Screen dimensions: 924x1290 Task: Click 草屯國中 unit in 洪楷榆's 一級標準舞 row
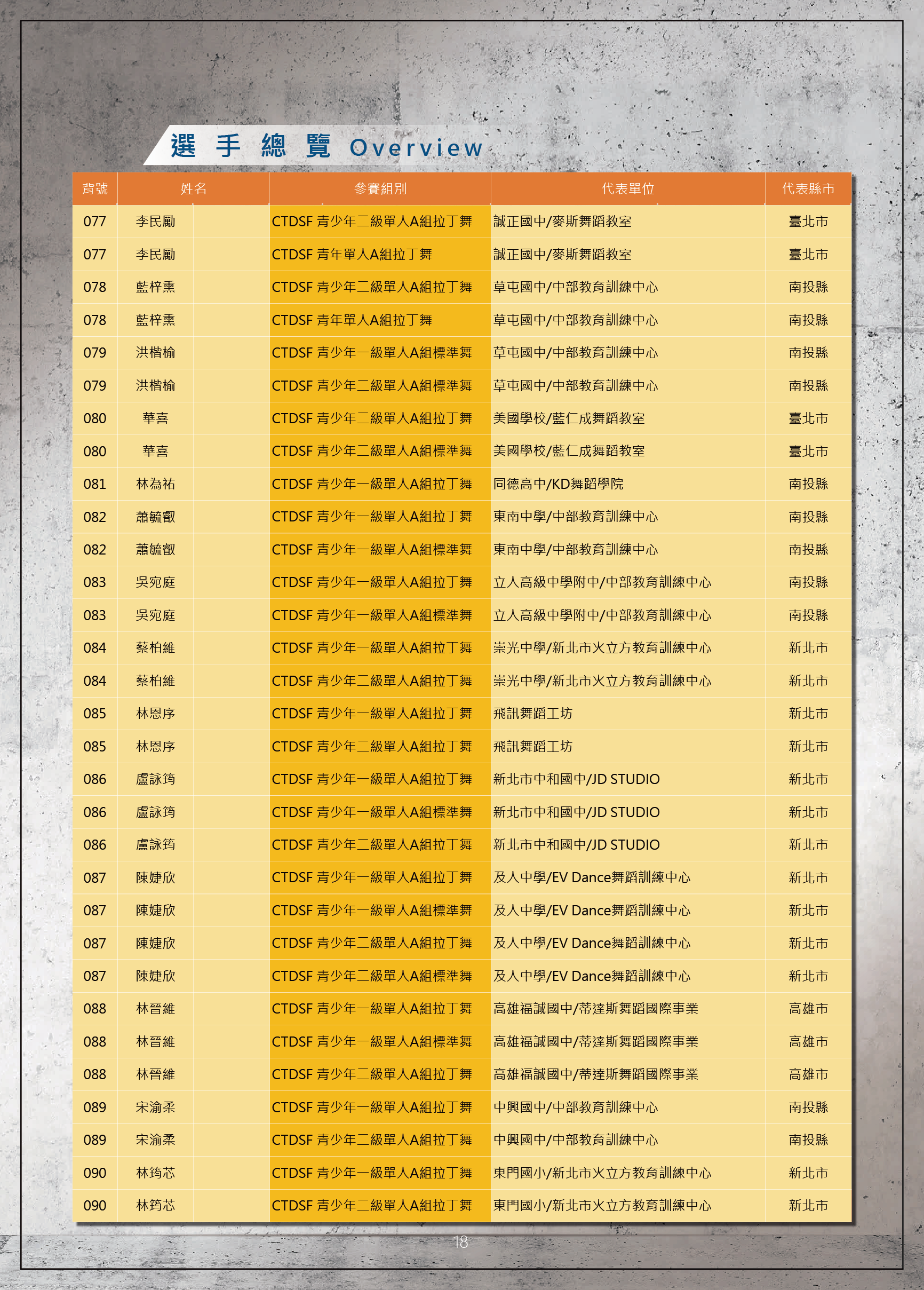coord(576,353)
